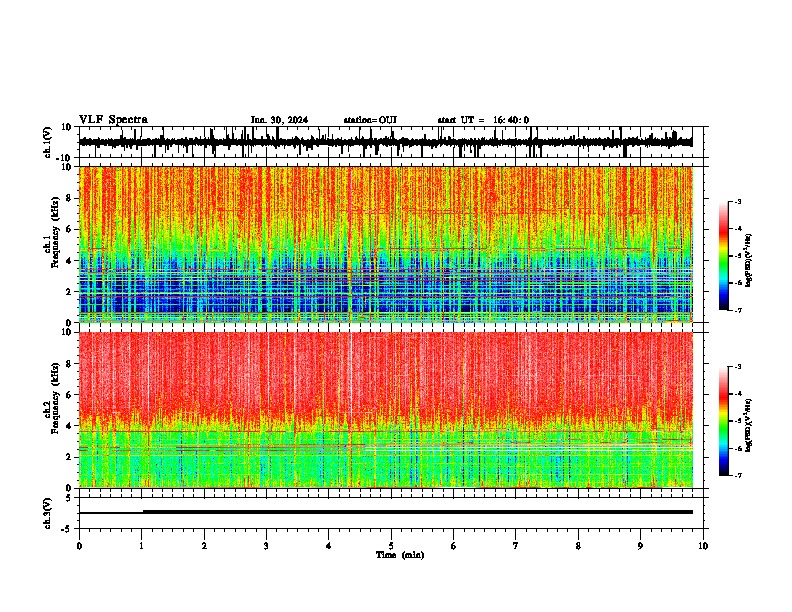Image resolution: width=792 pixels, height=612 pixels.
Task: Click the ch.1 spectrogram color scale bar
Action: pyautogui.click(x=724, y=256)
